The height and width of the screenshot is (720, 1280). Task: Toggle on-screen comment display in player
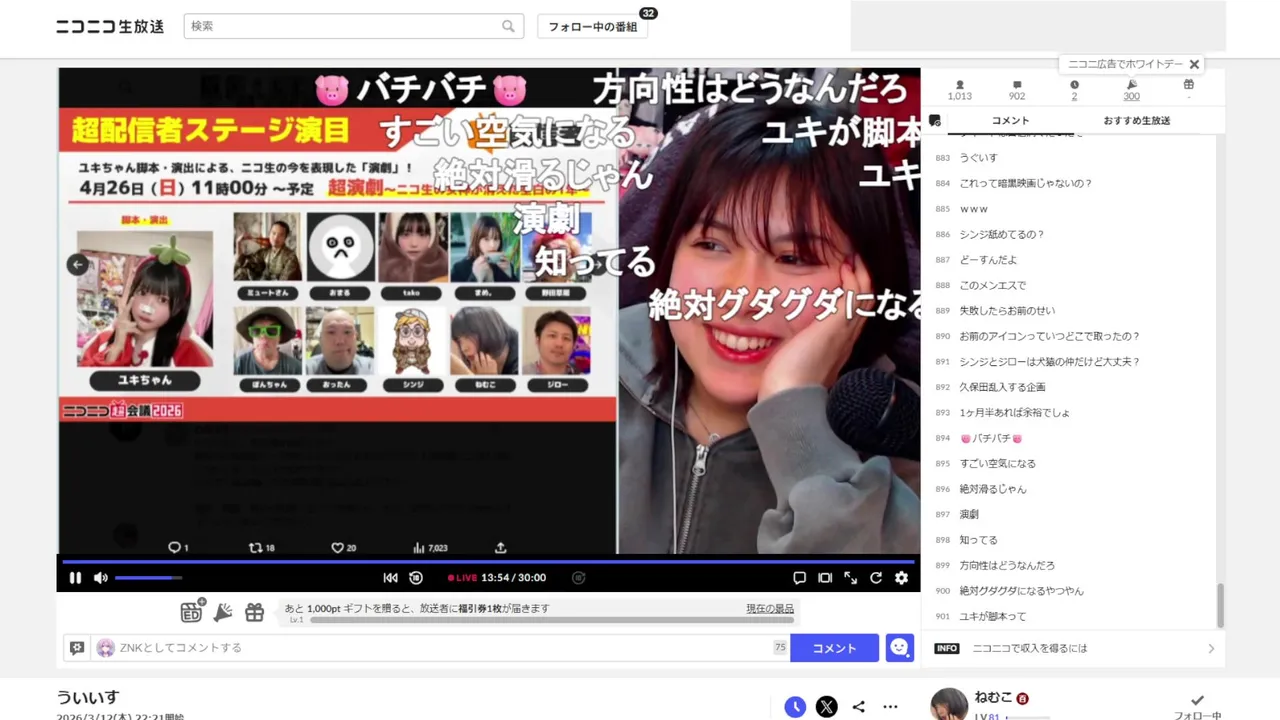point(799,578)
